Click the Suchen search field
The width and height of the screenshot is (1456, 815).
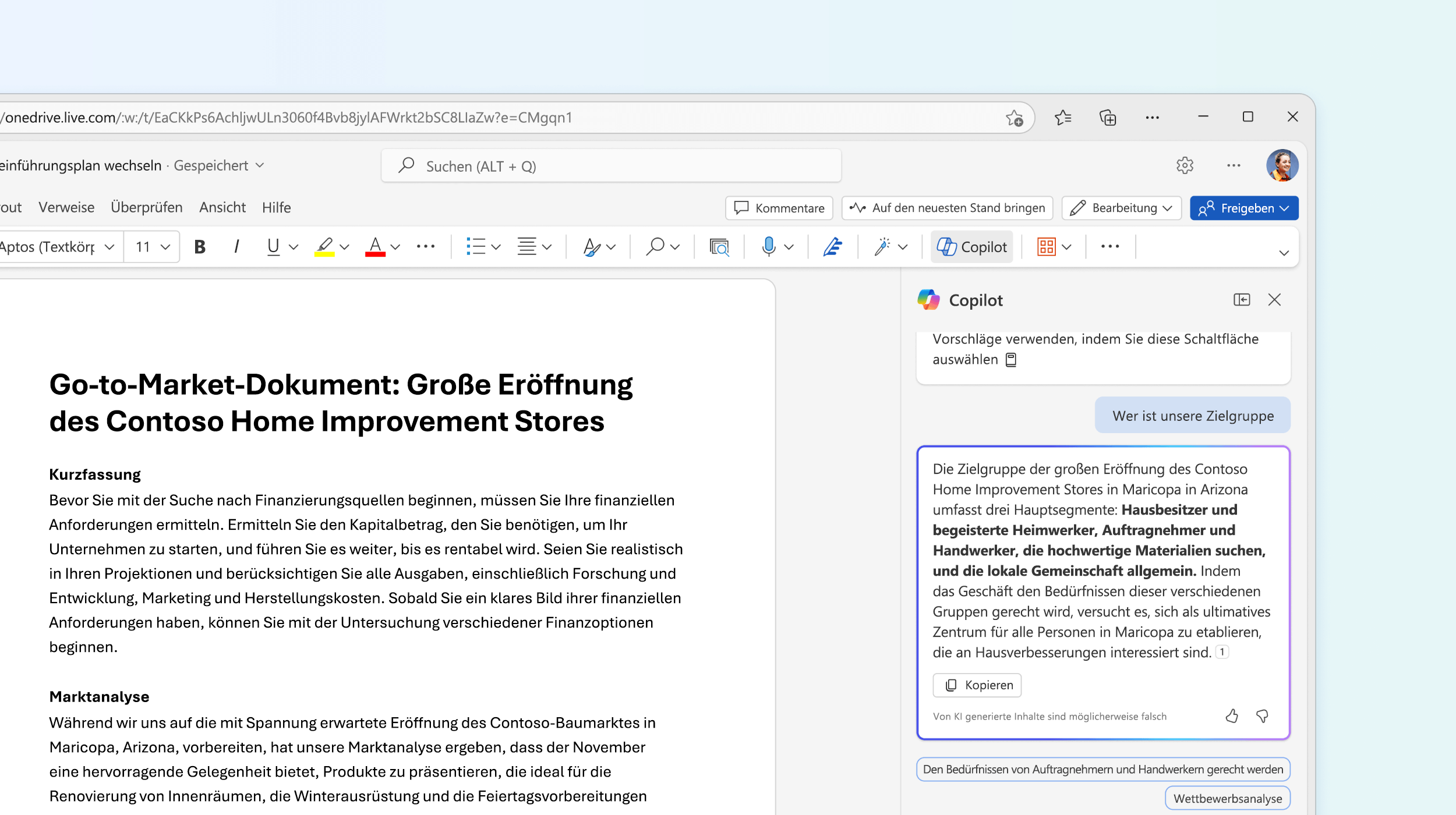612,166
